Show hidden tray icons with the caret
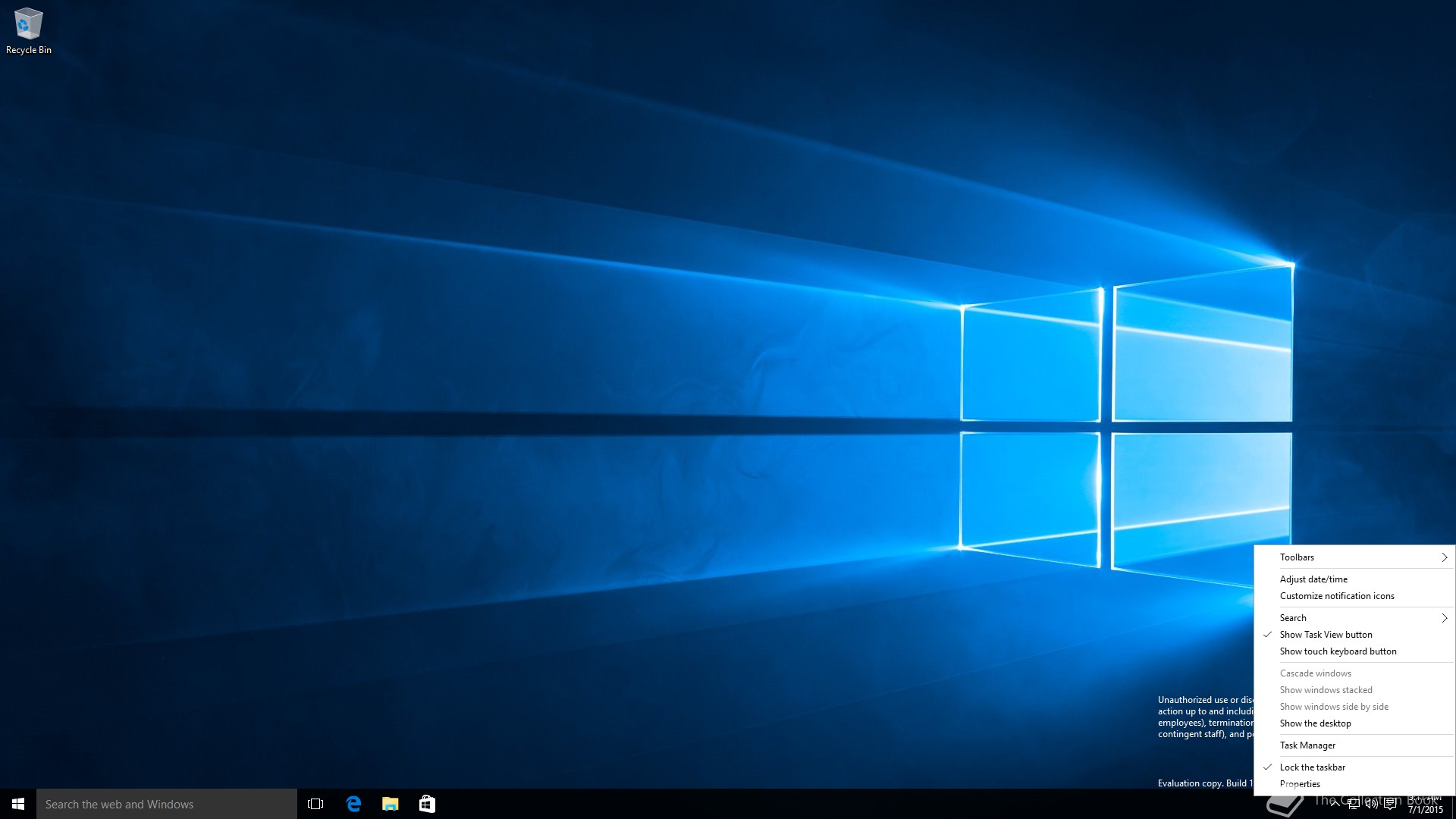This screenshot has height=819, width=1456. (x=1335, y=804)
